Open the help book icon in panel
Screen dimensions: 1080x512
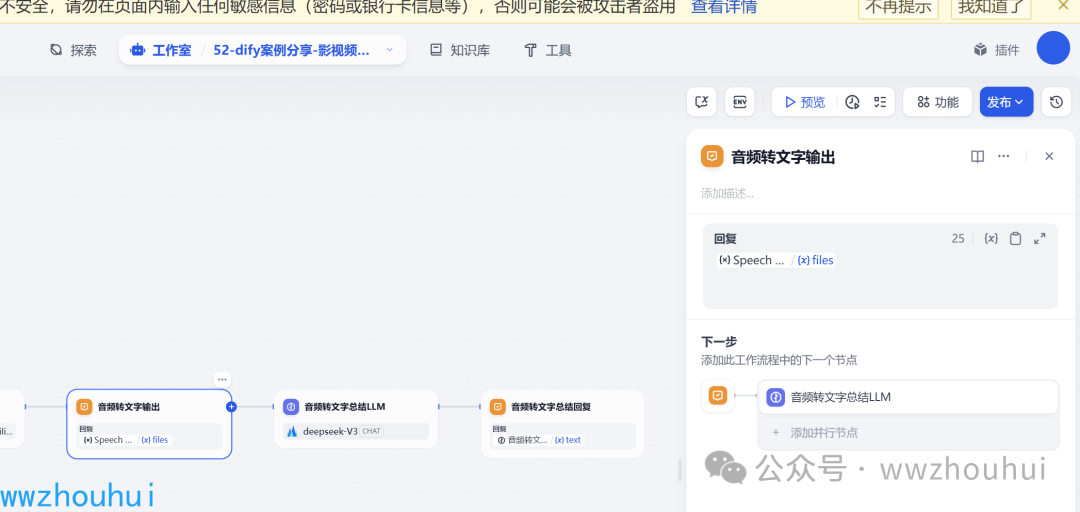(977, 156)
